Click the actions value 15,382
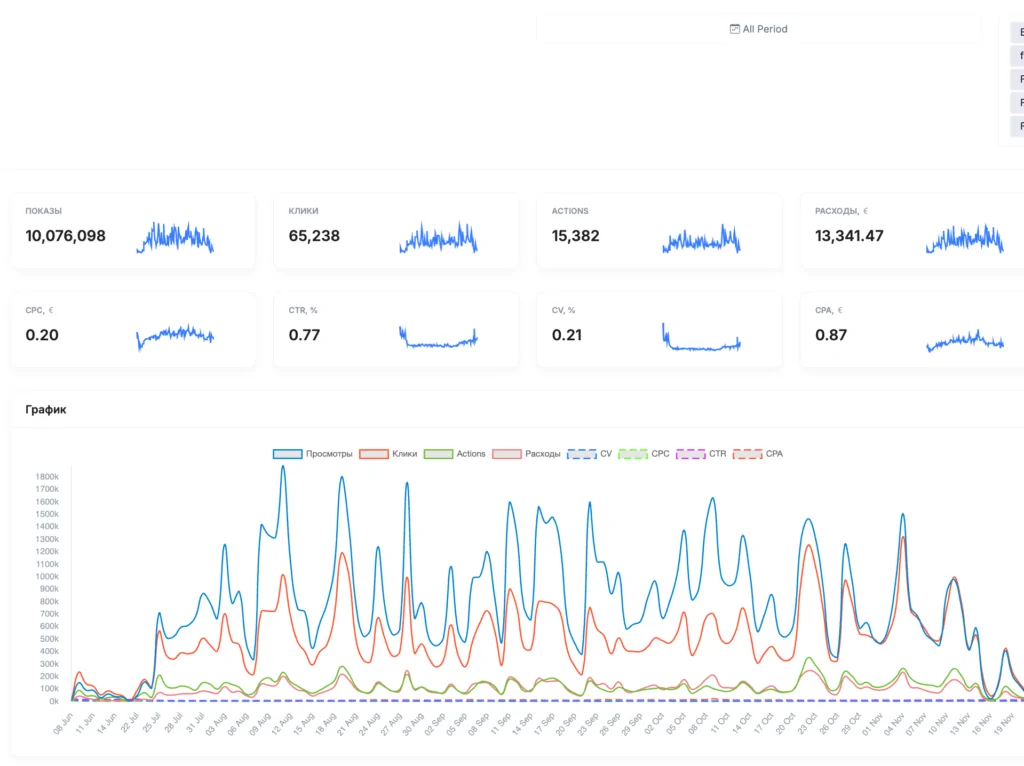The height and width of the screenshot is (766, 1024). 575,236
